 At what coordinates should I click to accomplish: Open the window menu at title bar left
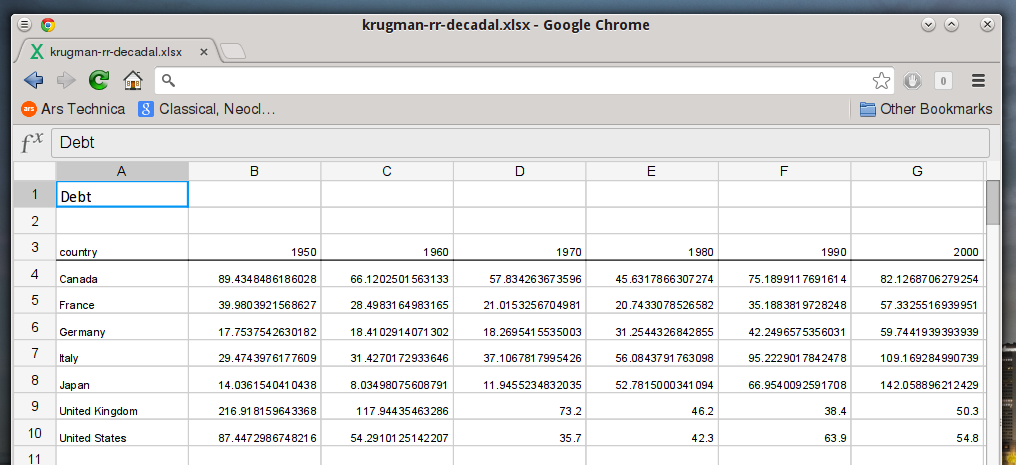click(24, 25)
